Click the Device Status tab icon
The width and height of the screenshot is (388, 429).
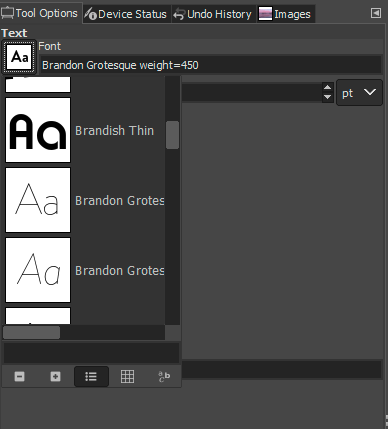point(91,14)
